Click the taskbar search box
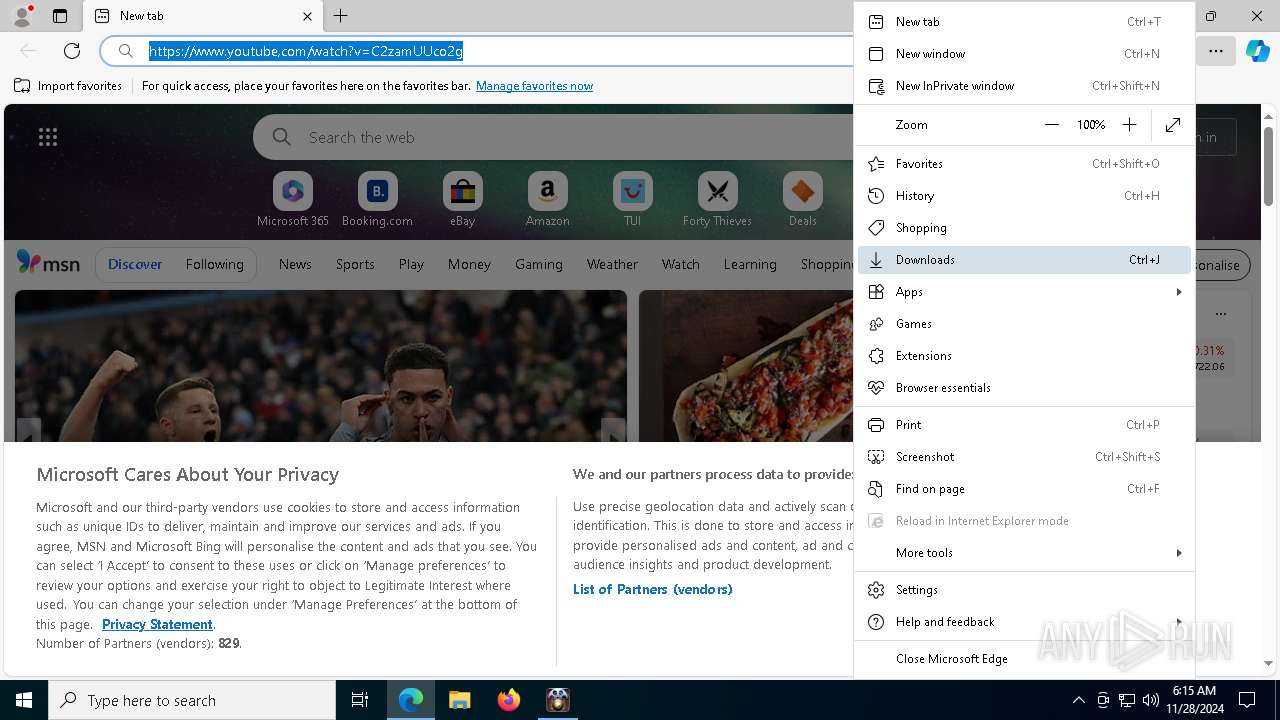Screen dimensions: 1280x720 (x=192, y=700)
